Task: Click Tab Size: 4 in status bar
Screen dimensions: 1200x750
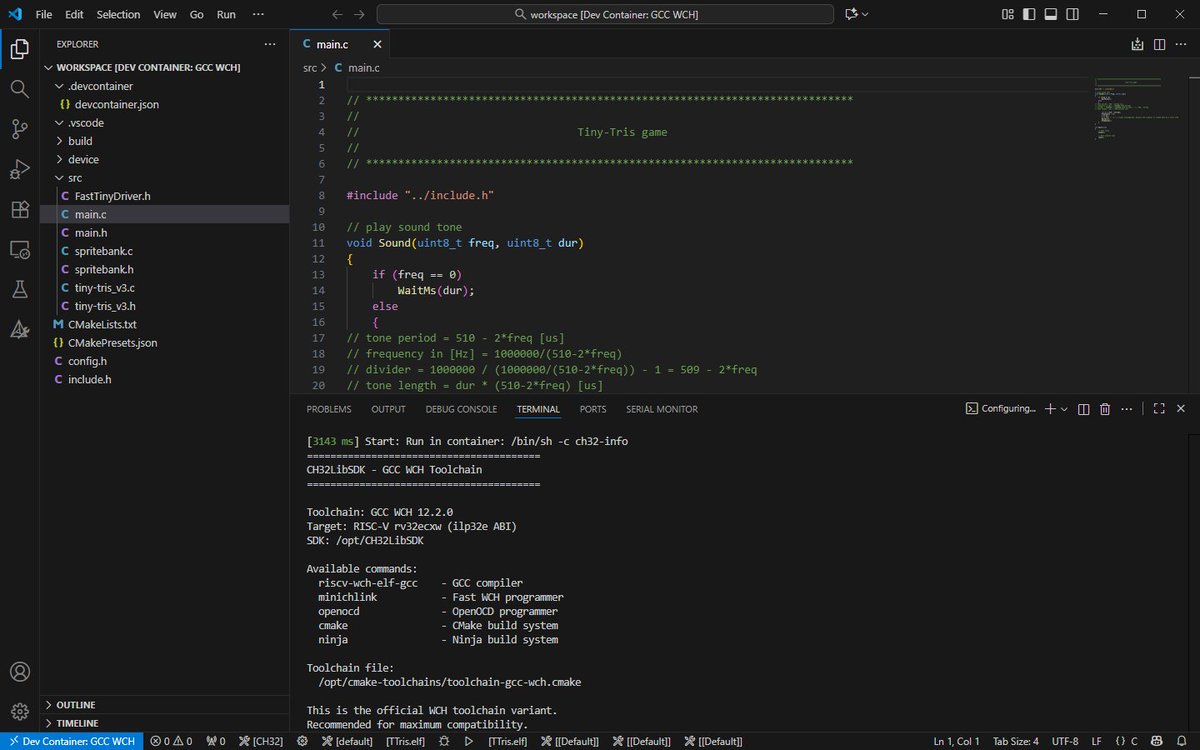Action: pos(1018,741)
